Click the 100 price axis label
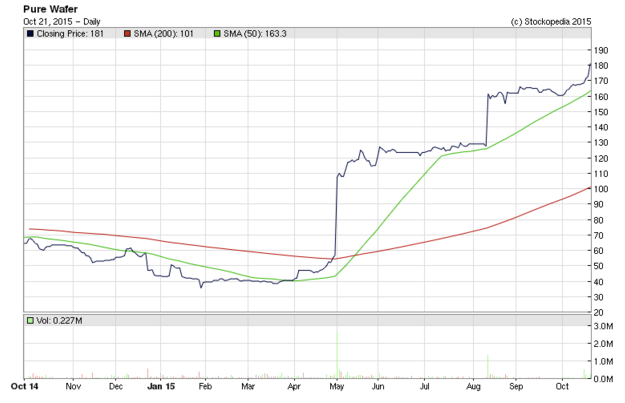Screen dimensions: 625x403 click(x=601, y=189)
